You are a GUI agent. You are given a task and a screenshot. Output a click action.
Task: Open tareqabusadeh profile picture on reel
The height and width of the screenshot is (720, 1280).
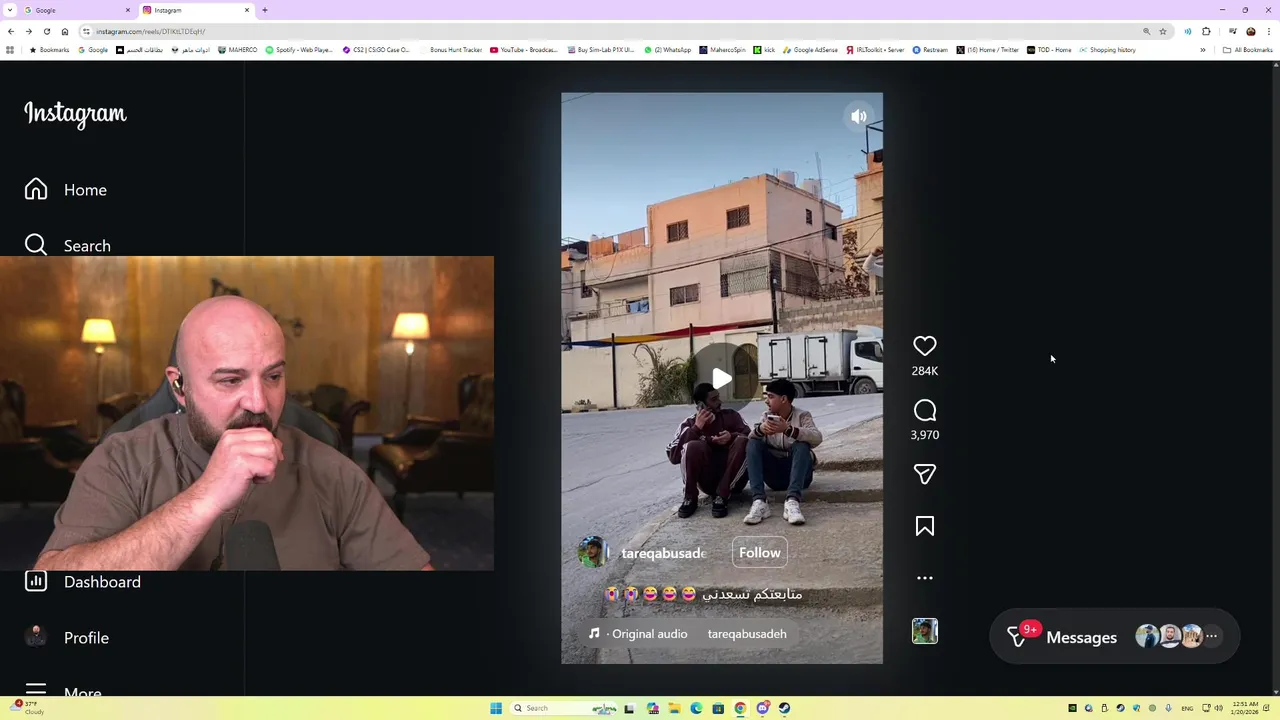(592, 553)
